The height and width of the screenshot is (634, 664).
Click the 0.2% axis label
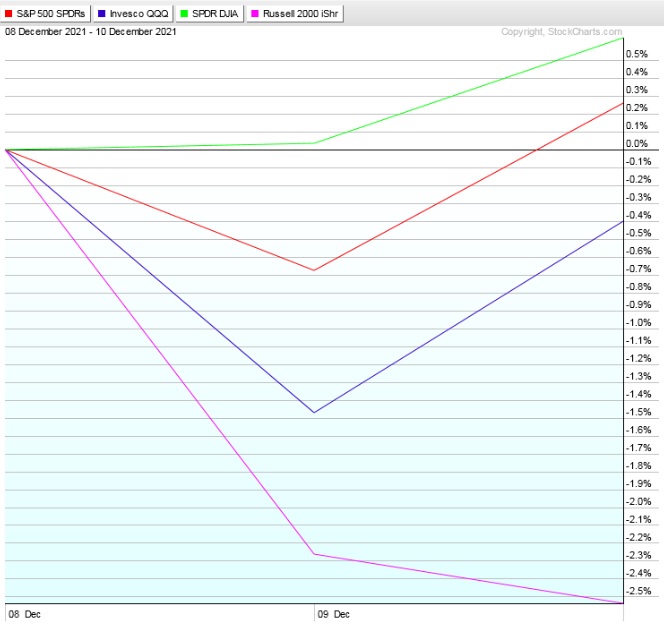pyautogui.click(x=637, y=108)
